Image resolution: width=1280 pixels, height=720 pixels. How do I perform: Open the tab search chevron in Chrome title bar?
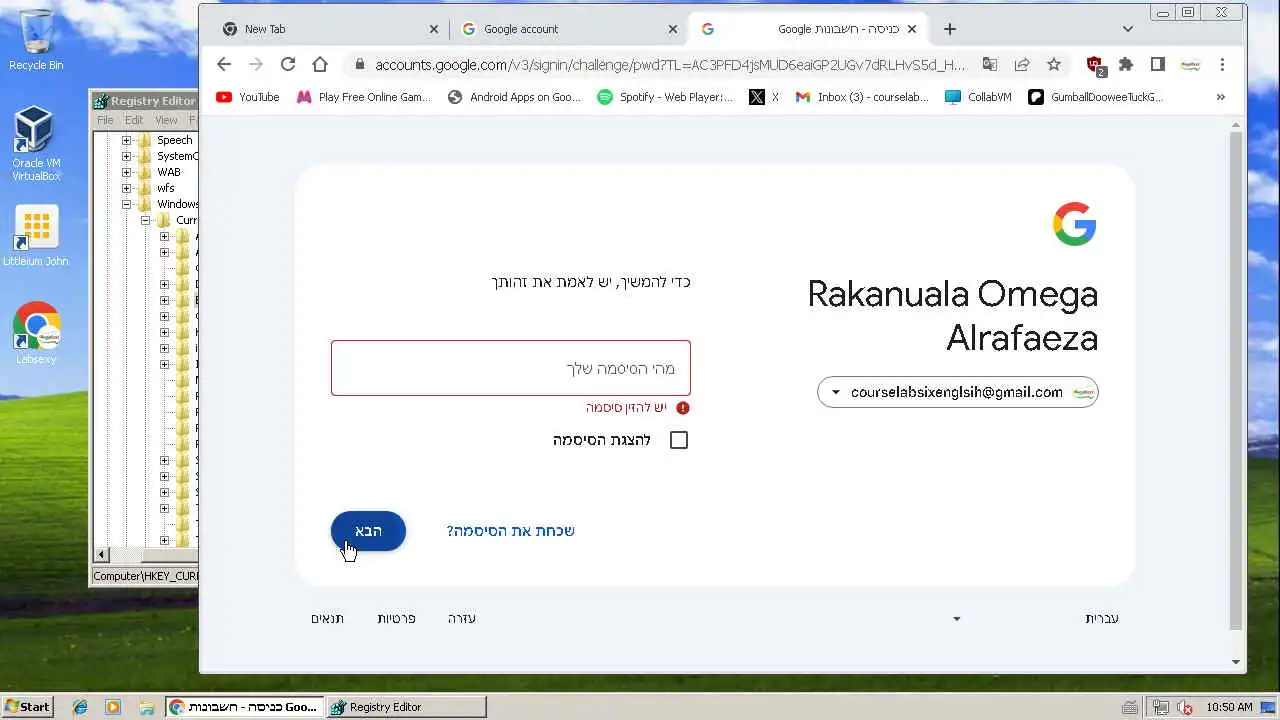(x=1128, y=29)
